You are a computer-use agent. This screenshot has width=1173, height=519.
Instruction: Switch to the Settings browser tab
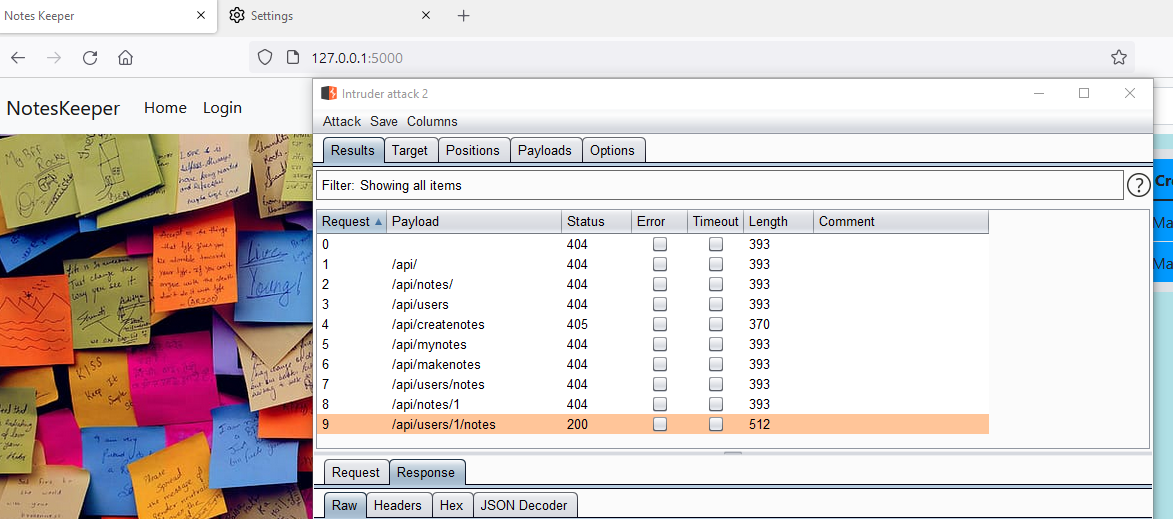329,16
